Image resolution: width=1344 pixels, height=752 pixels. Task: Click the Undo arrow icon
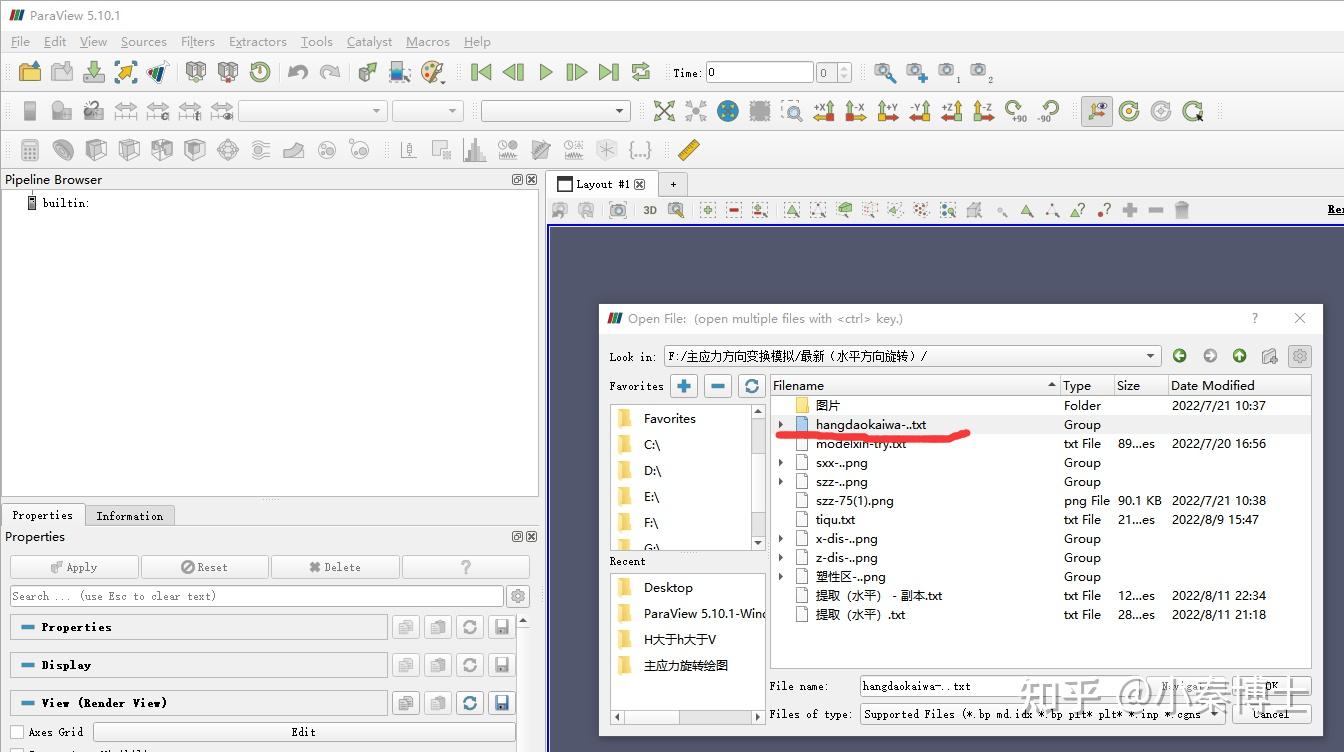(297, 72)
